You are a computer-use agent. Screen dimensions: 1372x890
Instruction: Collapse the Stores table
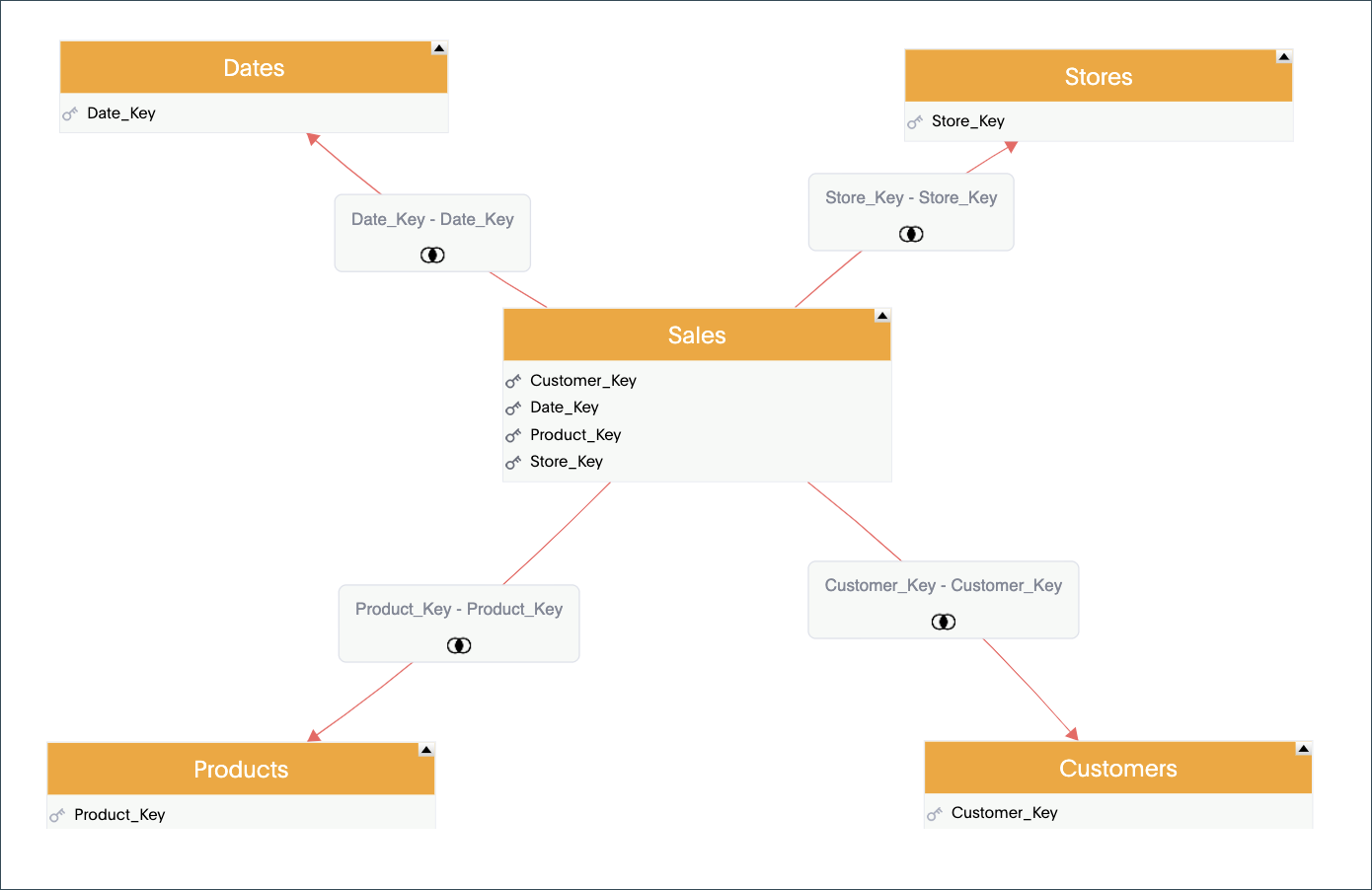1284,56
